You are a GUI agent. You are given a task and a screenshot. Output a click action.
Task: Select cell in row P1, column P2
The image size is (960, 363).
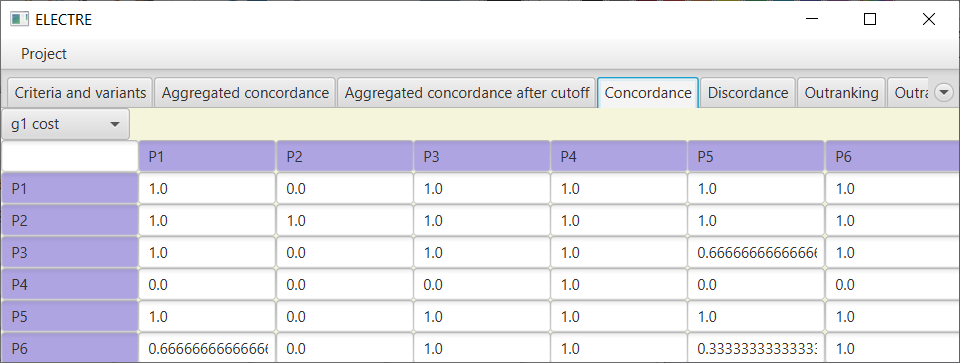(x=344, y=189)
